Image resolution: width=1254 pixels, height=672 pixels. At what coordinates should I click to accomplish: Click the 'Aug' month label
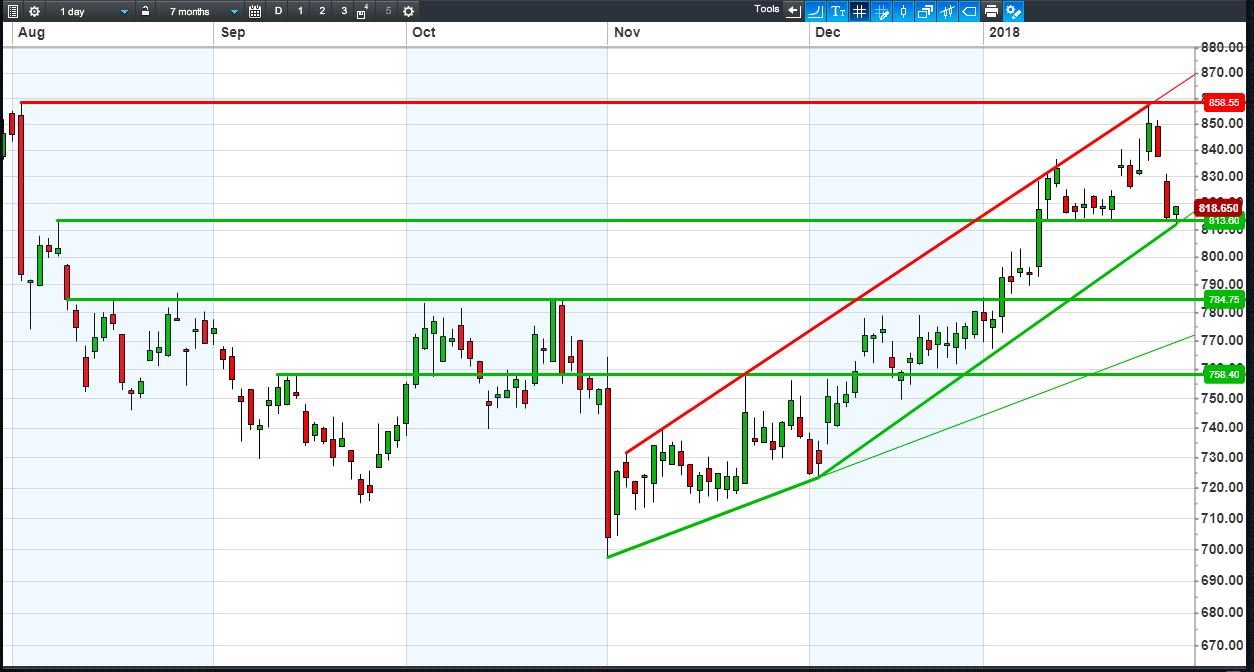[31, 32]
